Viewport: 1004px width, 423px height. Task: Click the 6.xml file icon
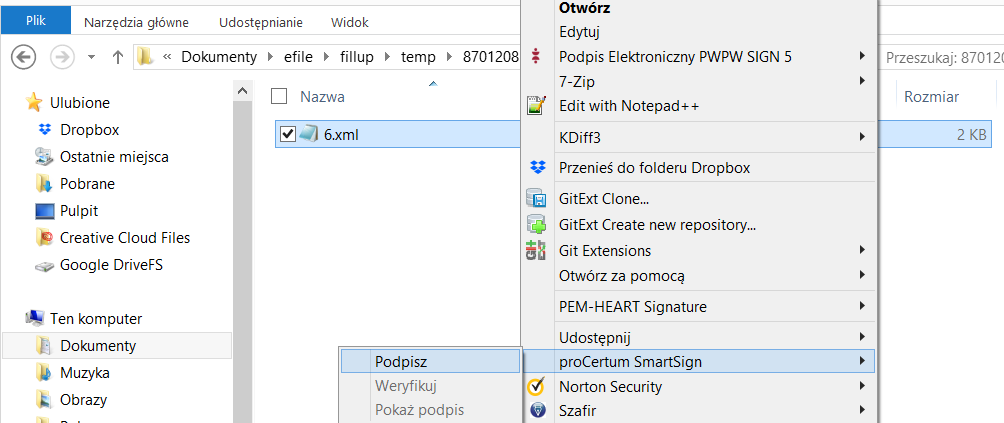tap(309, 134)
